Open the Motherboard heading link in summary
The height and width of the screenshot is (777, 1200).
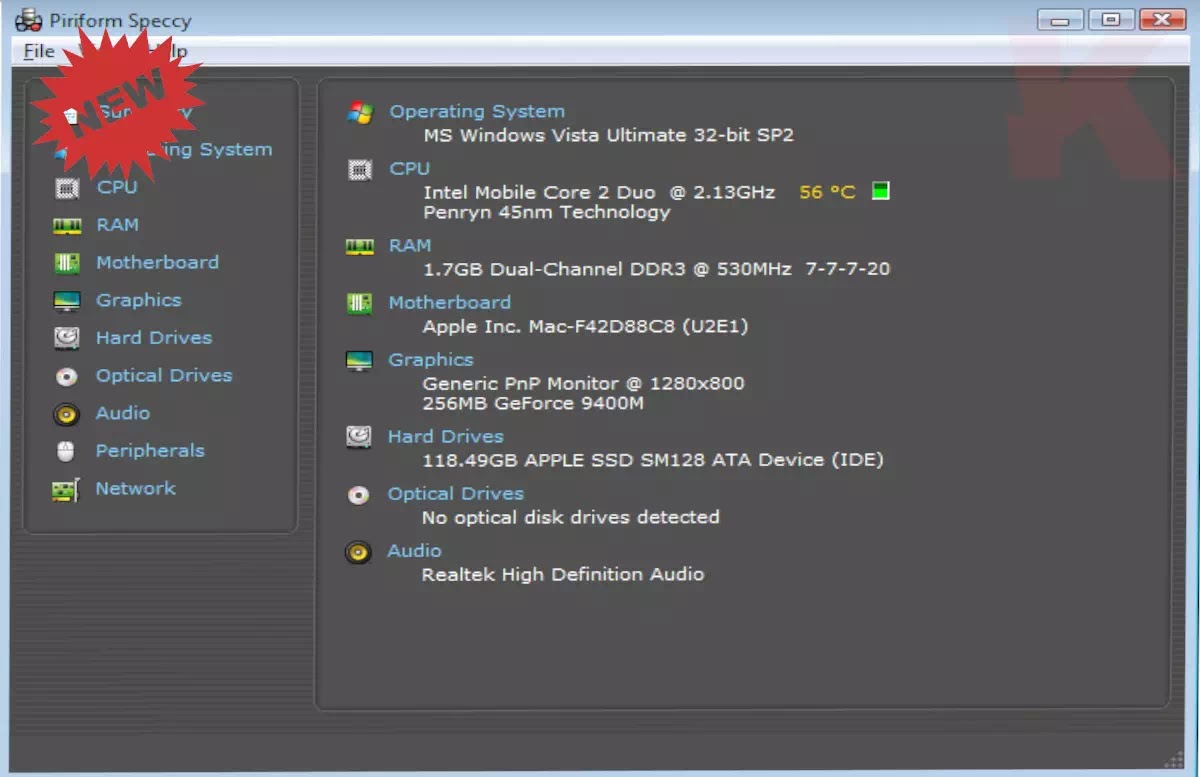click(x=450, y=302)
